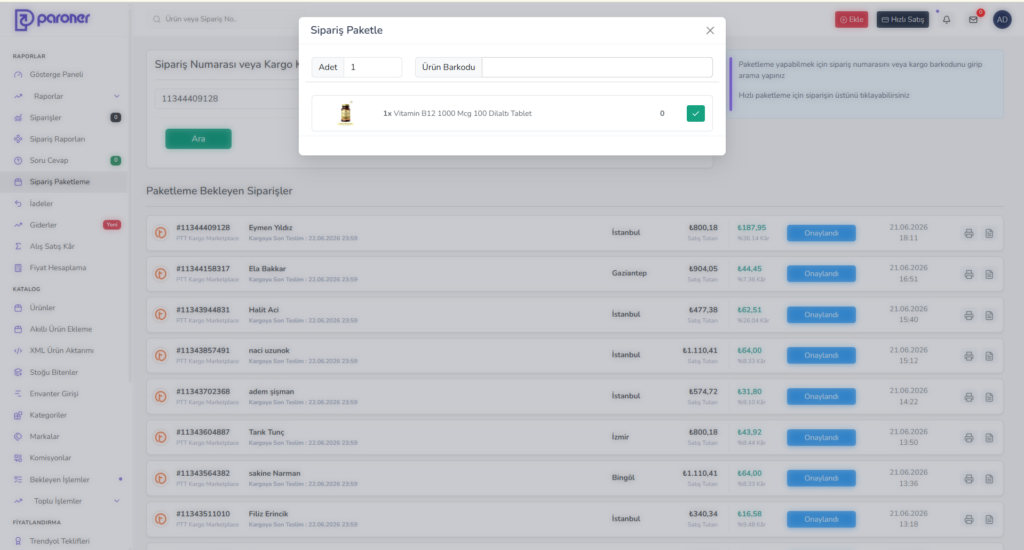Focus the Ürün Barkodu input field
The image size is (1024, 550).
[x=597, y=67]
